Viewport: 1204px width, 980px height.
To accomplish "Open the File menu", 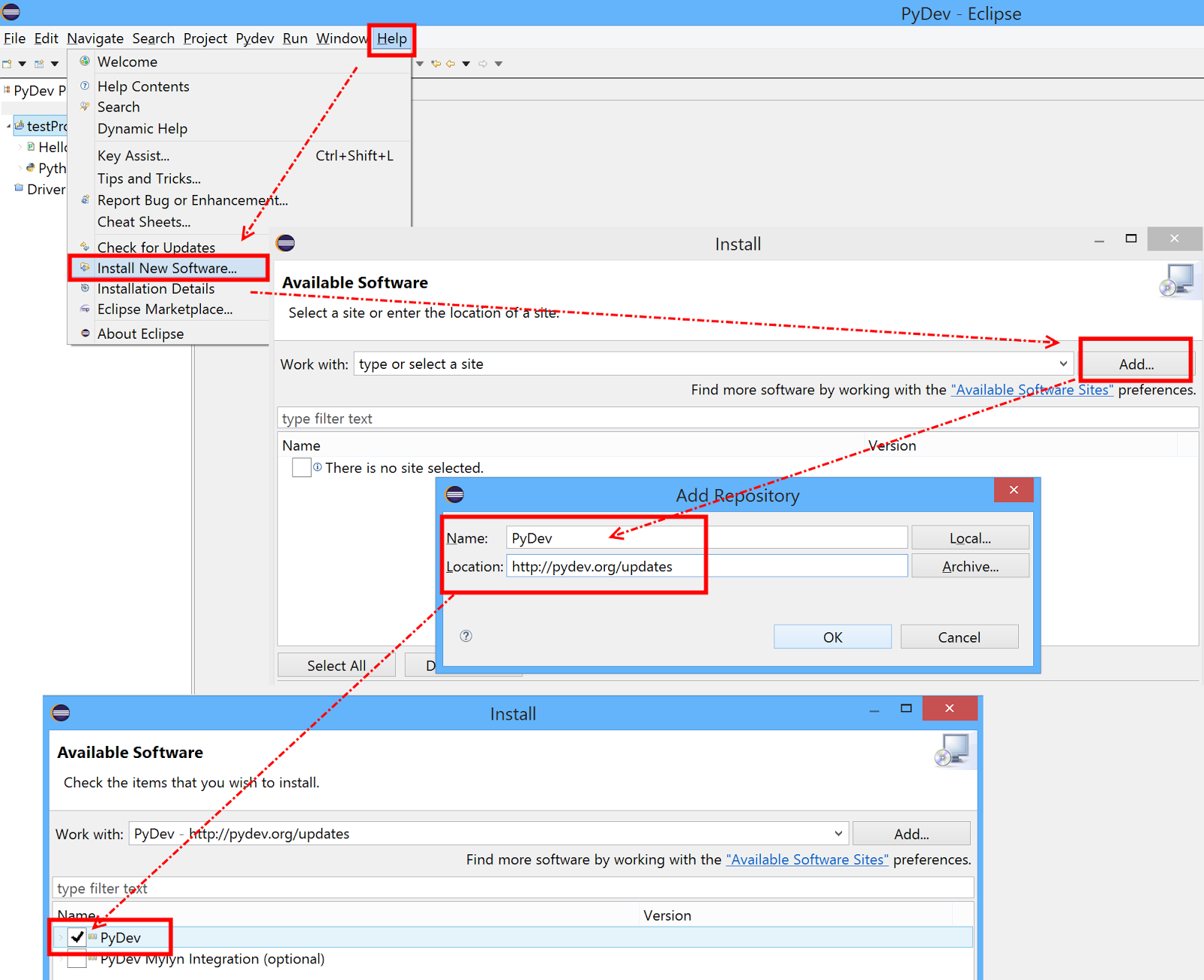I will pos(14,38).
